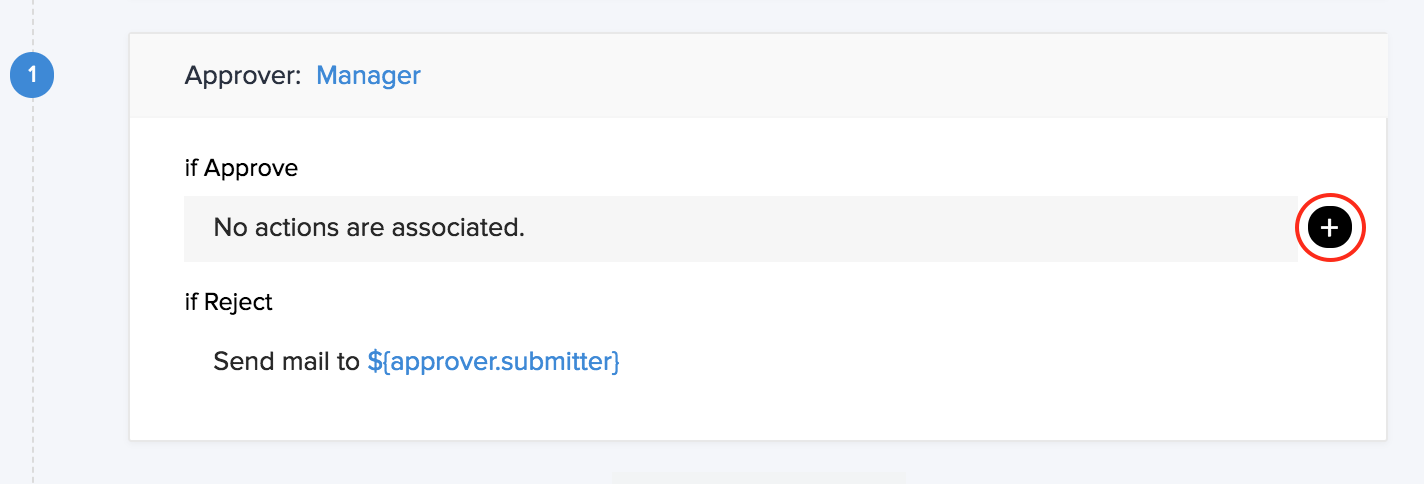Select the "No actions are associated." row
The width and height of the screenshot is (1424, 484).
740,229
